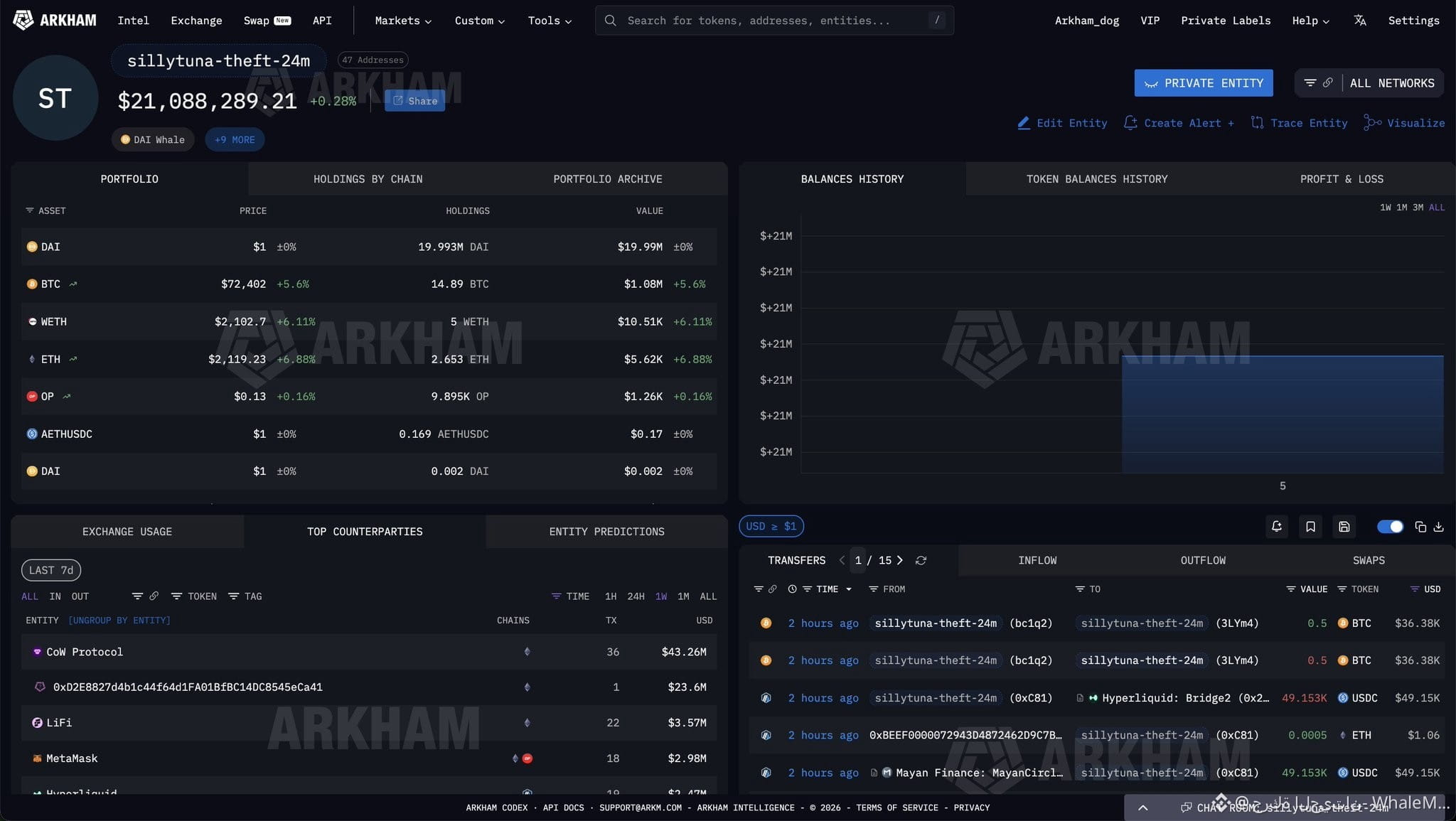Screen dimensions: 1456x821
Task: Click the 47 Addresses badge
Action: coord(373,60)
